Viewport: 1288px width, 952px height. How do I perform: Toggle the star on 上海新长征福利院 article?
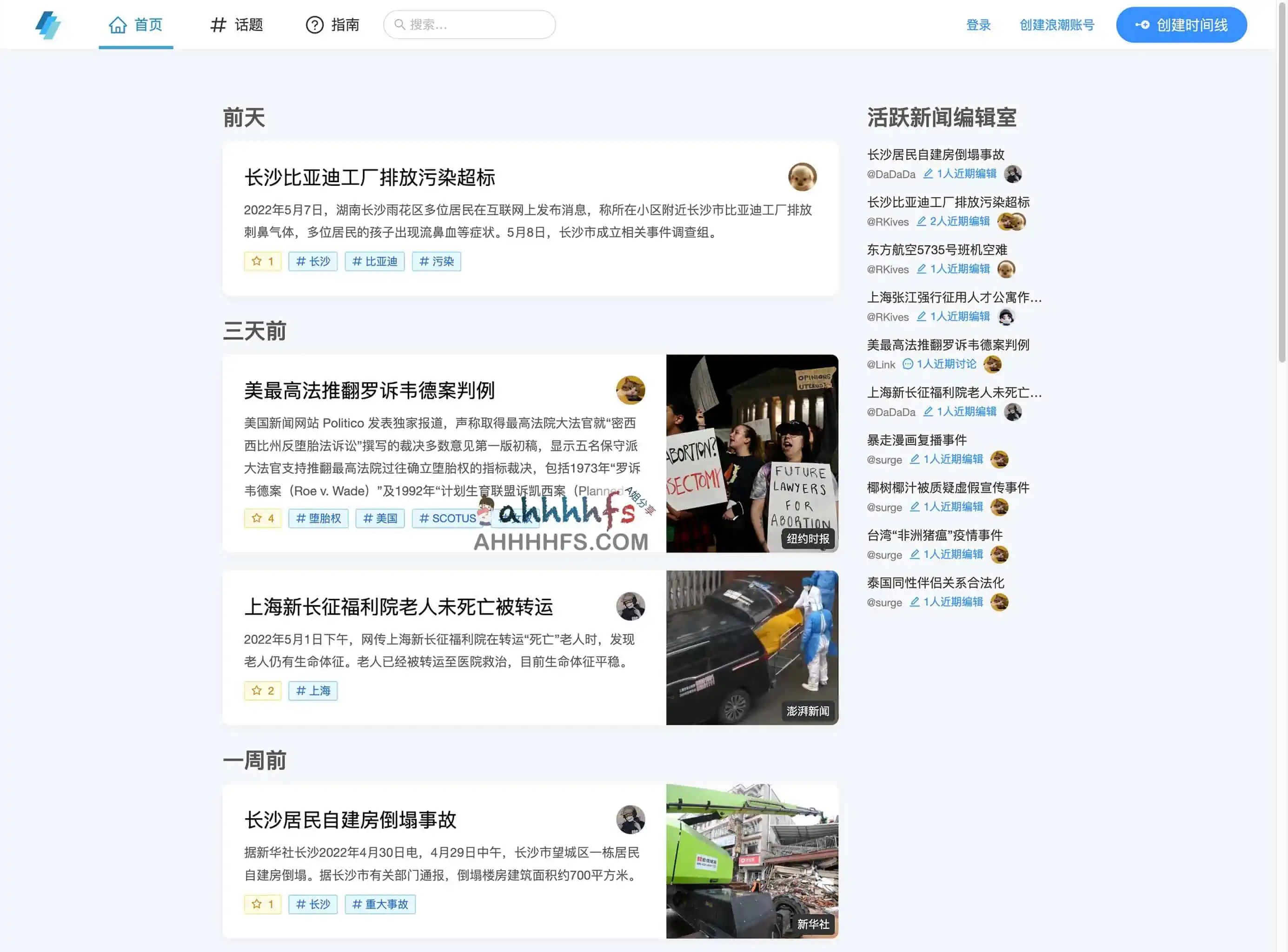[263, 690]
